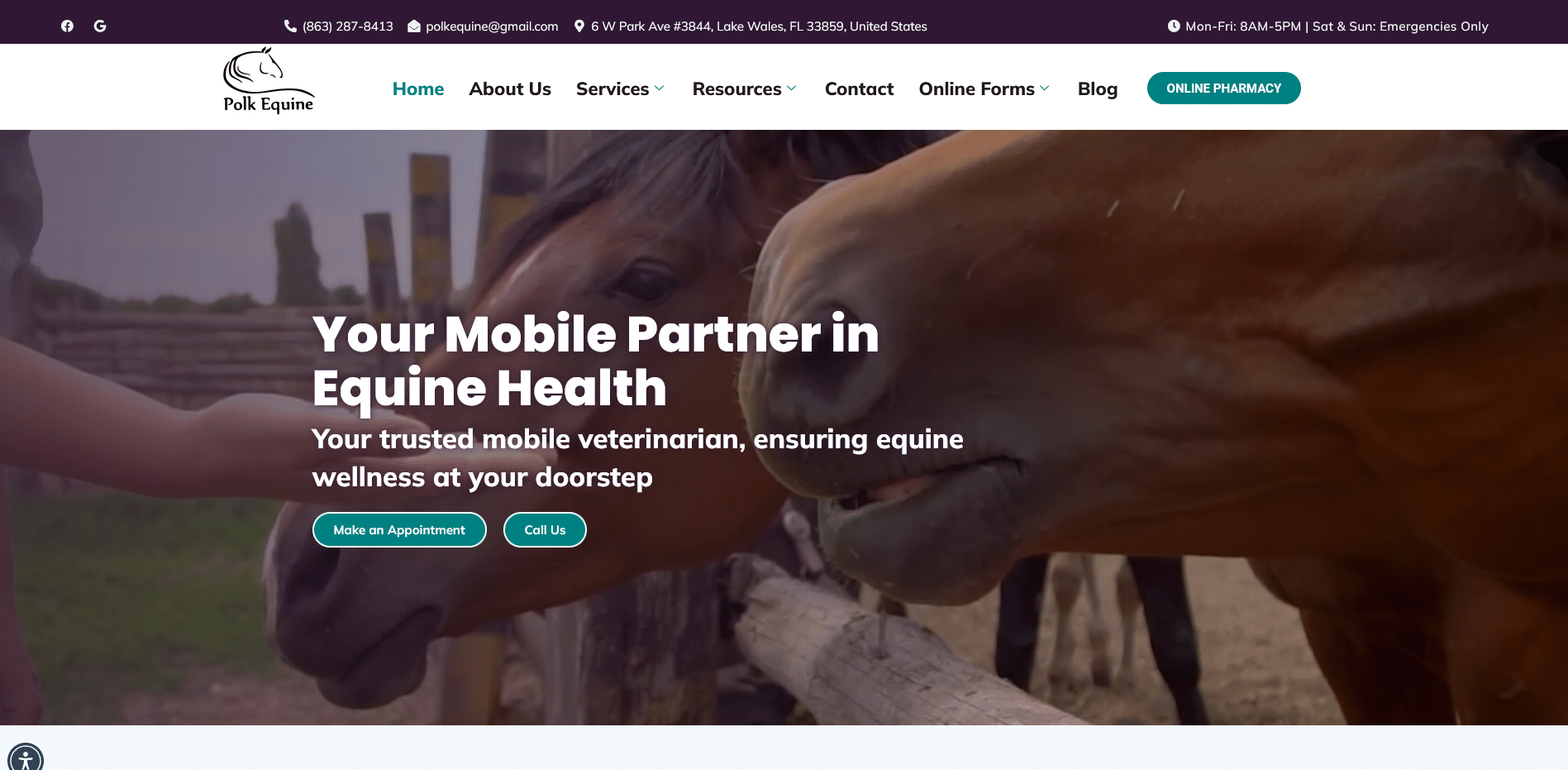
Task: Expand the Services dropdown chevron
Action: pos(660,88)
